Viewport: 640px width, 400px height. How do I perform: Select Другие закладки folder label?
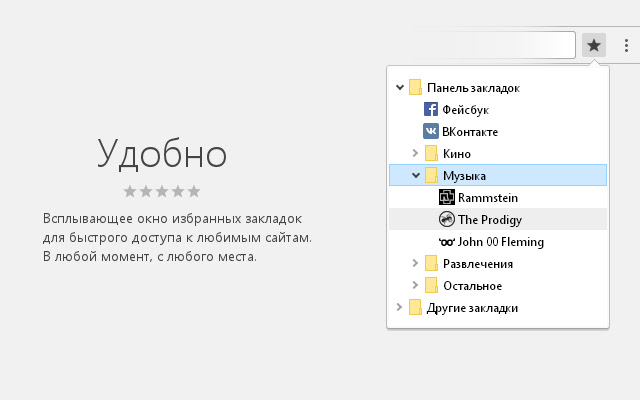[x=472, y=308]
